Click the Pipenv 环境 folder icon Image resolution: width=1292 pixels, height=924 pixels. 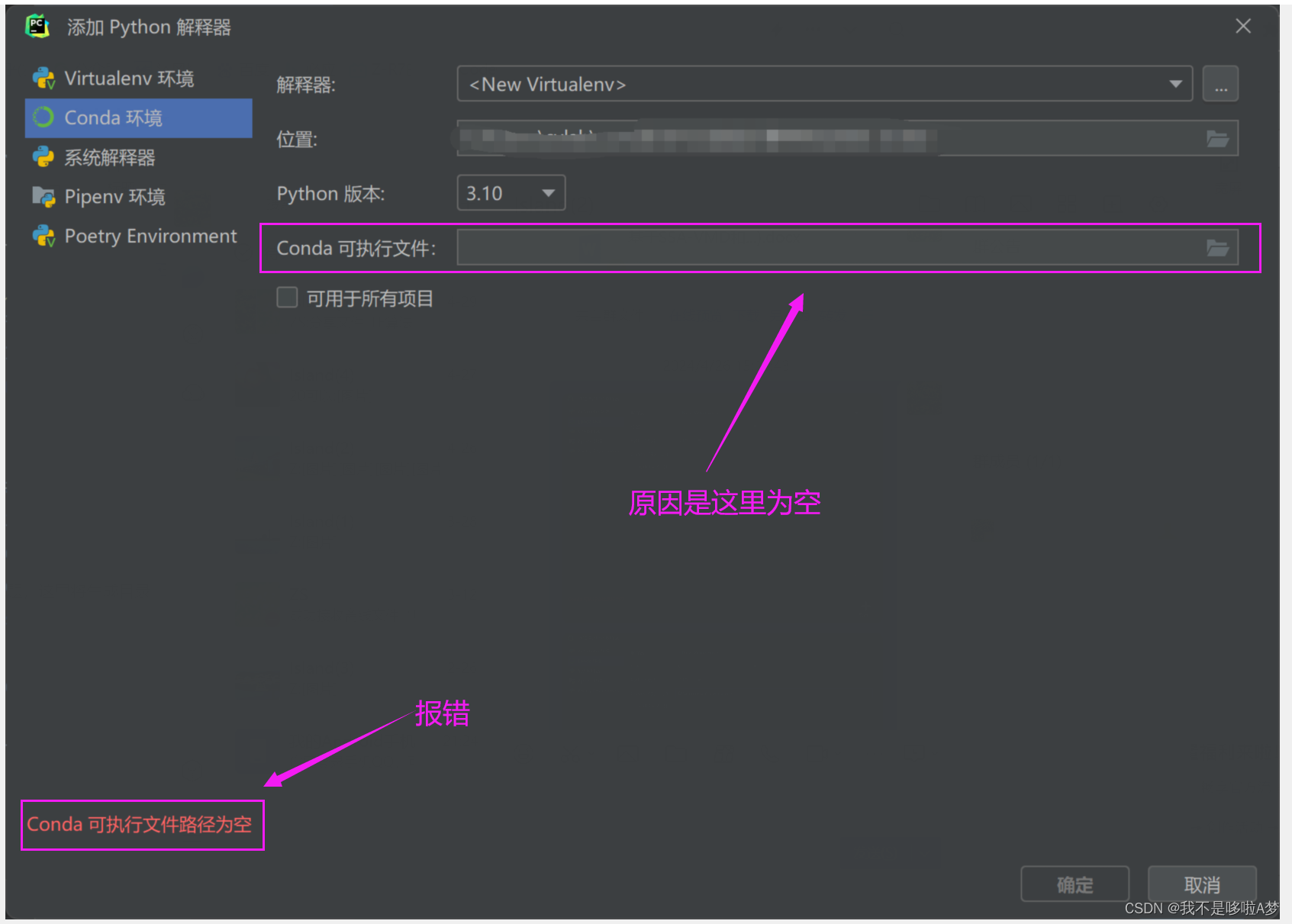click(x=43, y=197)
